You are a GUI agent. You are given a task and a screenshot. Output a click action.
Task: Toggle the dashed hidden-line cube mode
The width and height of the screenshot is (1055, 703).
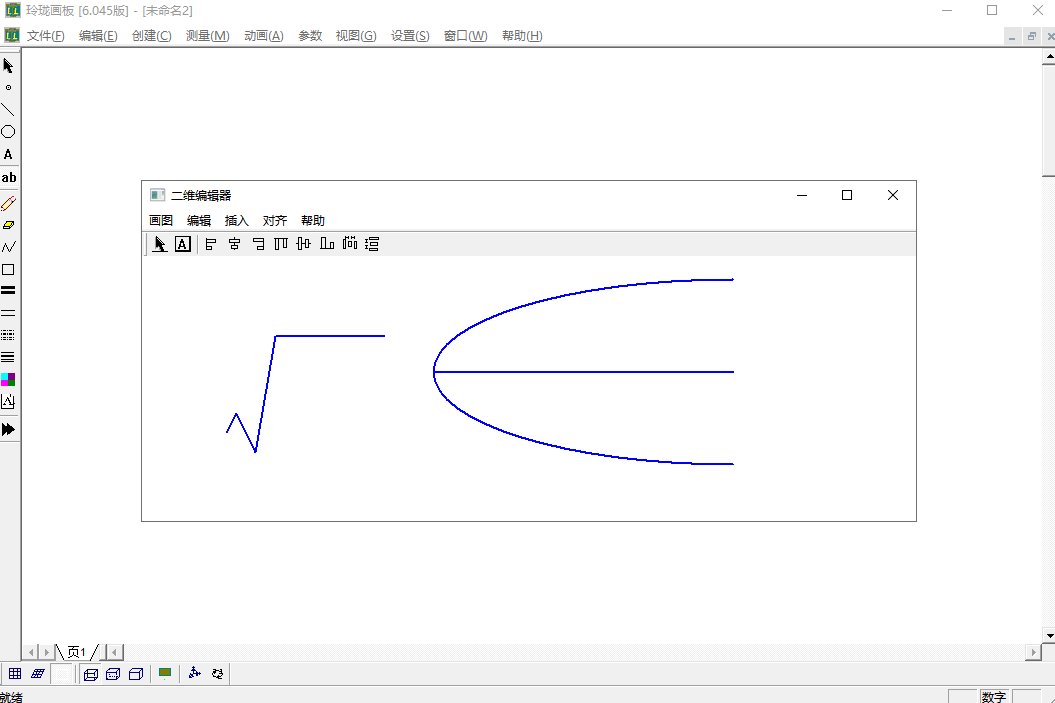click(x=113, y=674)
